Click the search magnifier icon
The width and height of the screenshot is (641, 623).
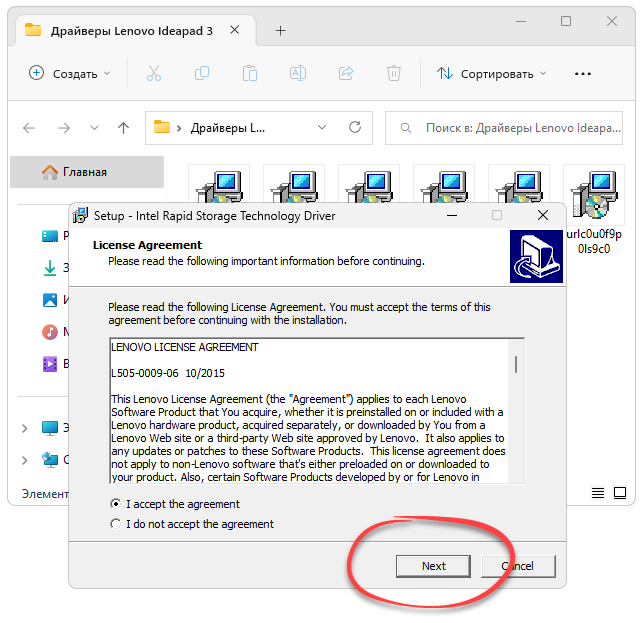pyautogui.click(x=406, y=128)
